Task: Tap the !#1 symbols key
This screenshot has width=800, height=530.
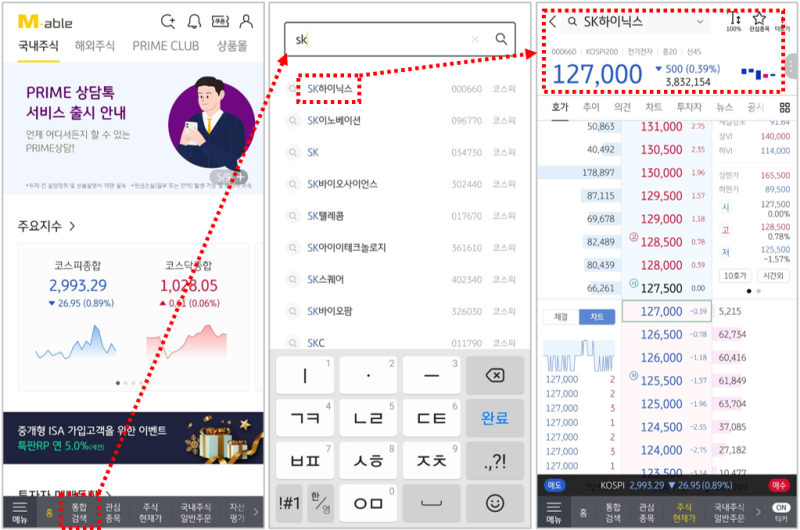Action: tap(289, 503)
